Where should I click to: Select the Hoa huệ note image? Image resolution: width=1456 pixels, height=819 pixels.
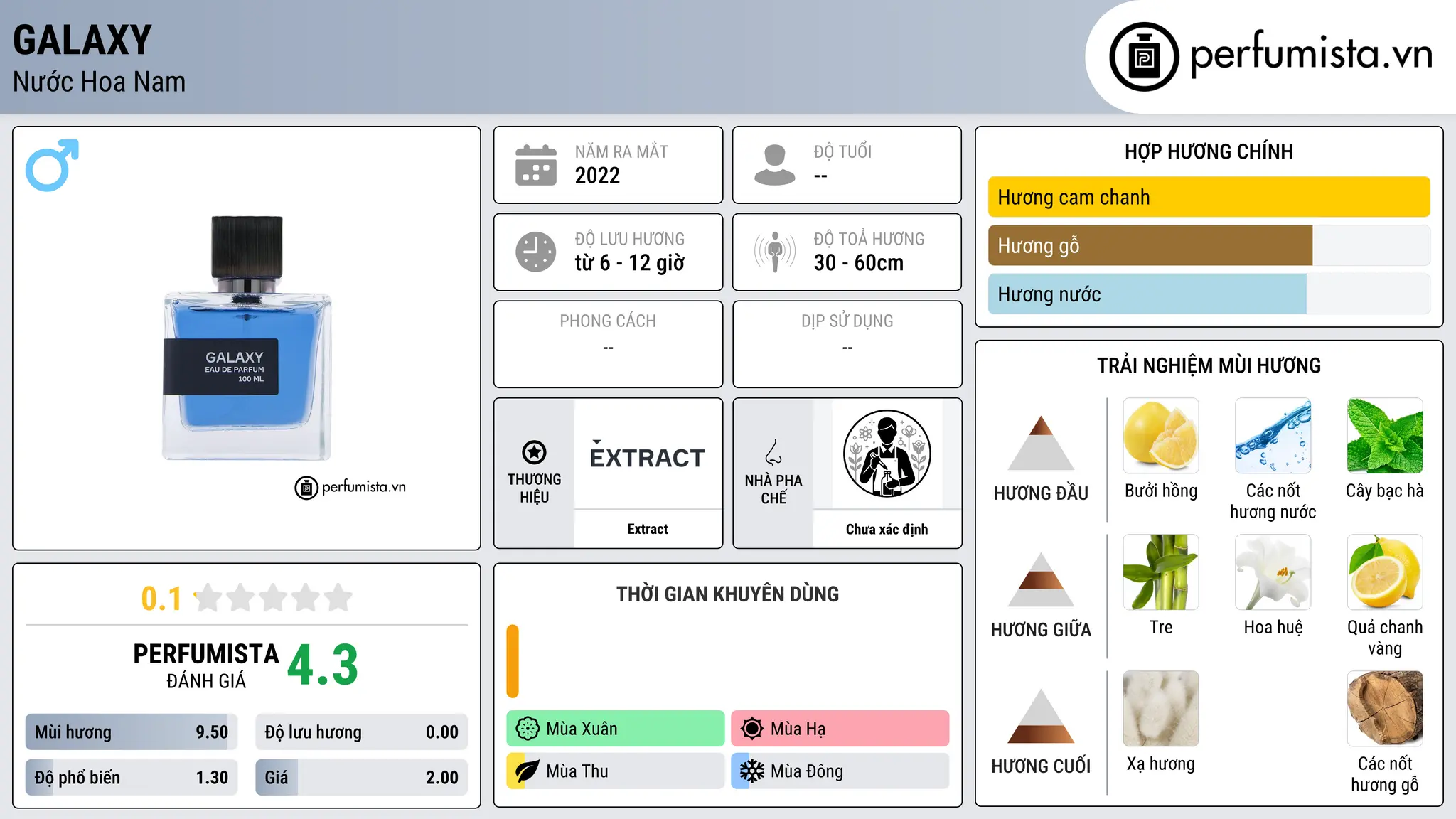(1273, 572)
